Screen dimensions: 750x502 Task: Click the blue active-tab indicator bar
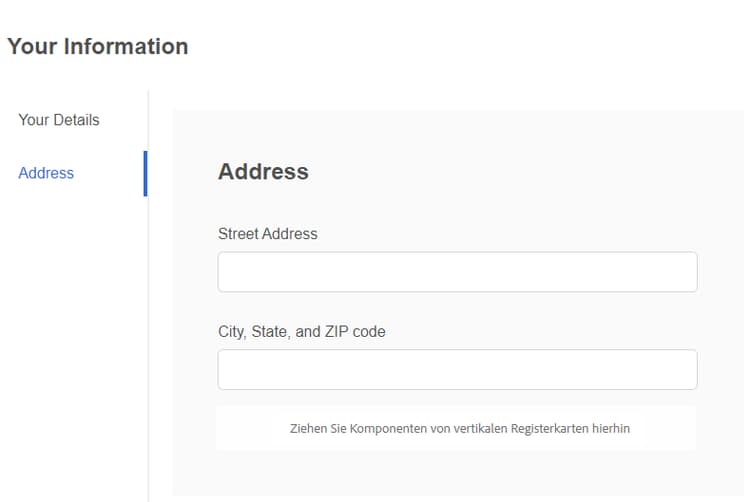[x=145, y=173]
